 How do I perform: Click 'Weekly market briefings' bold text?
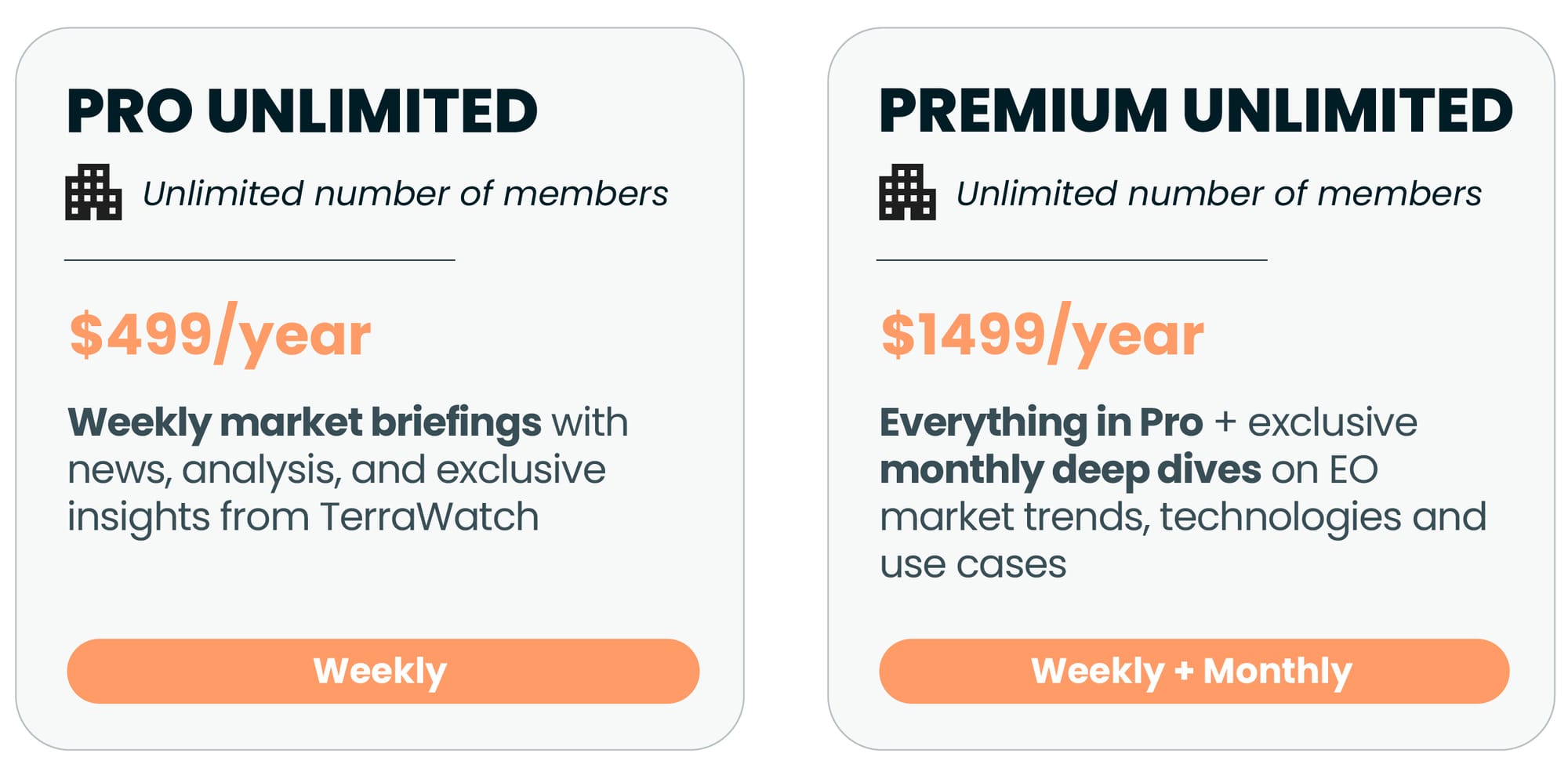[304, 423]
